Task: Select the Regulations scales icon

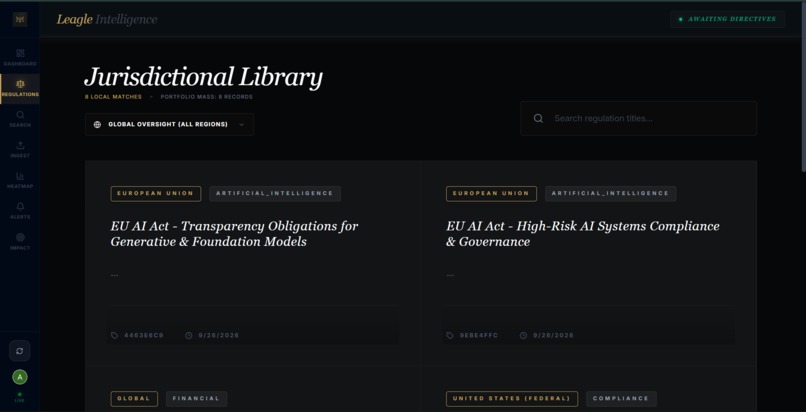Action: 20,84
